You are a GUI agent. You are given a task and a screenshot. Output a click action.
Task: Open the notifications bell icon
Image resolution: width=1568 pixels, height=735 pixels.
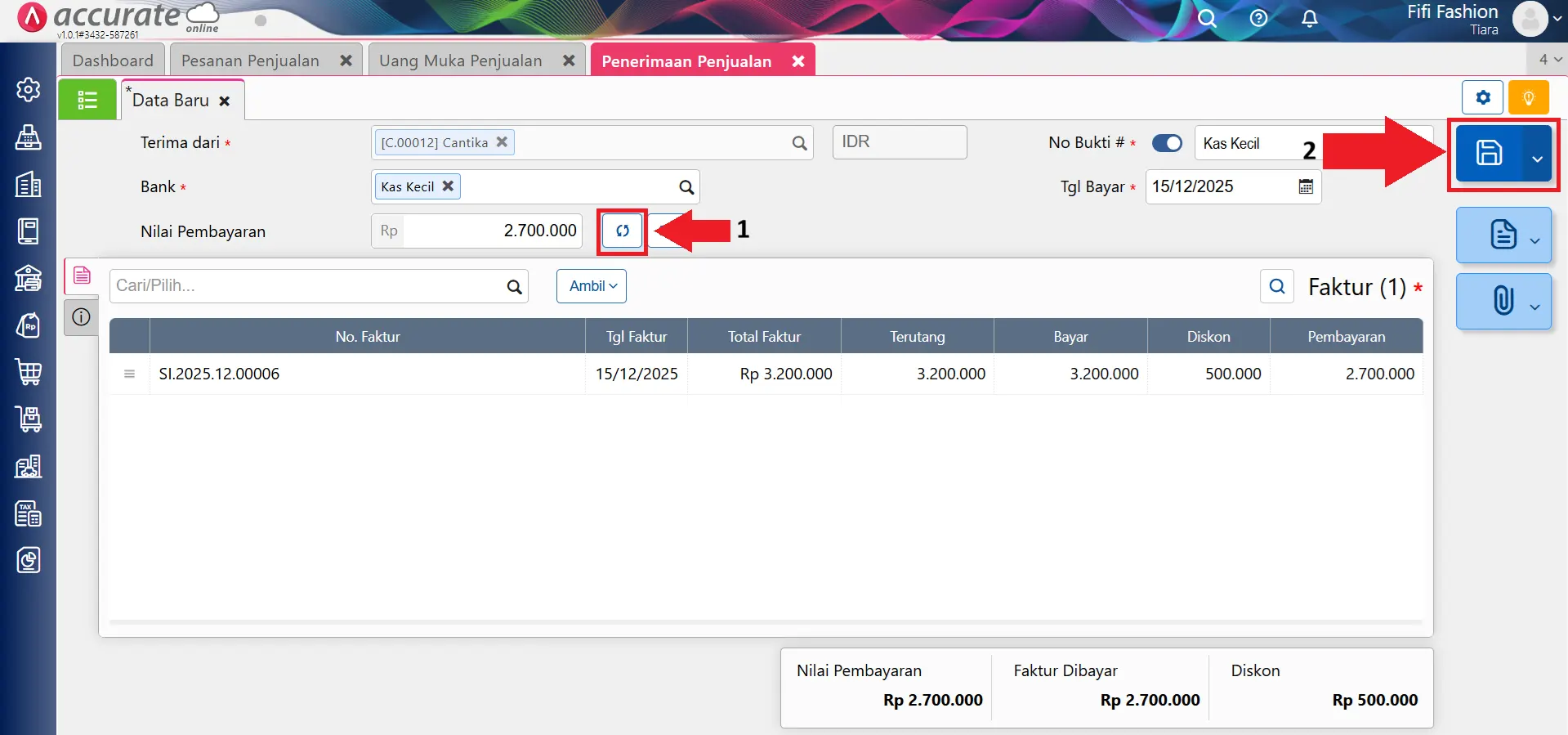pyautogui.click(x=1309, y=19)
